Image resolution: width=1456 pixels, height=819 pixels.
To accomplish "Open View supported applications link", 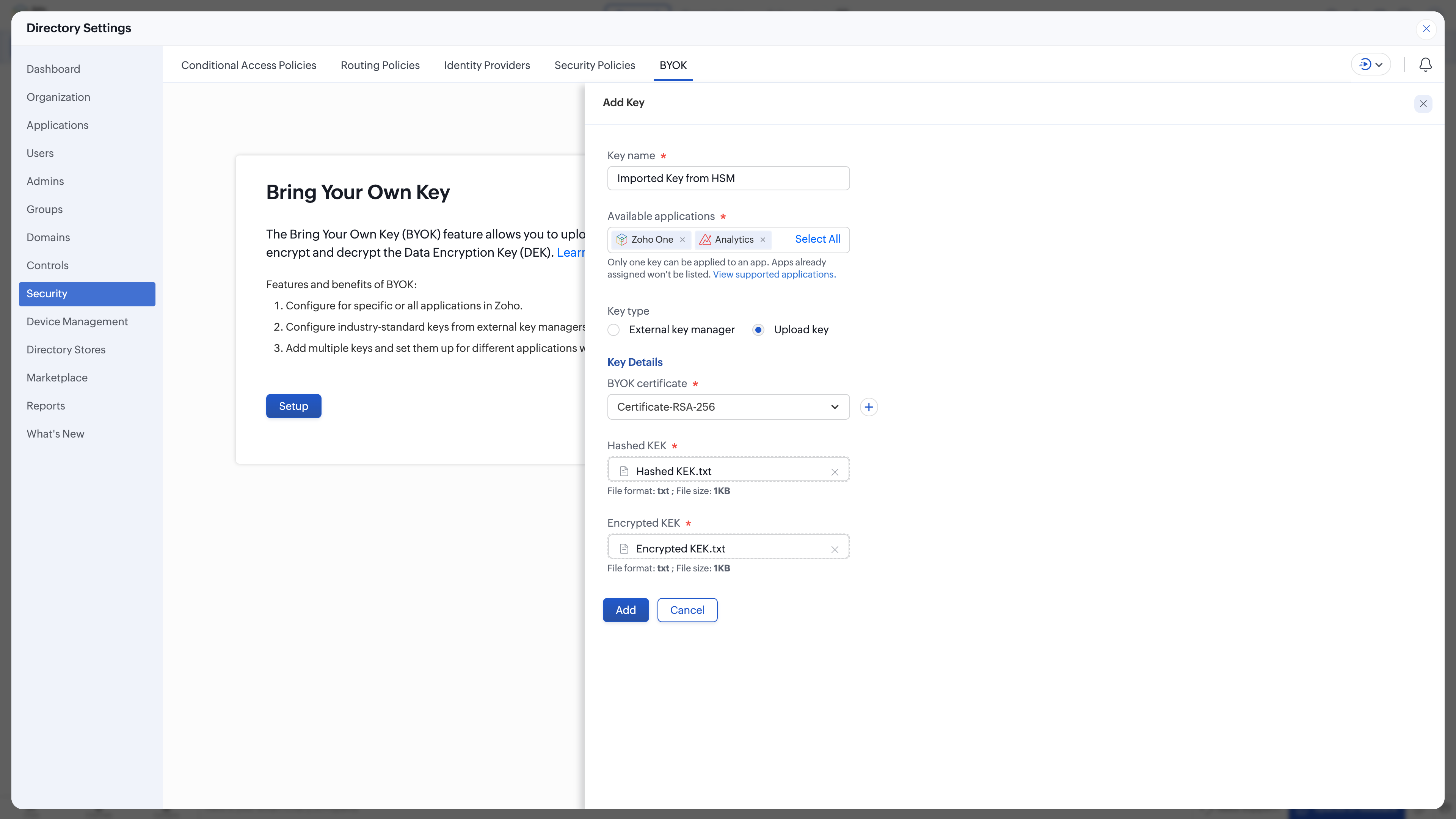I will click(773, 275).
